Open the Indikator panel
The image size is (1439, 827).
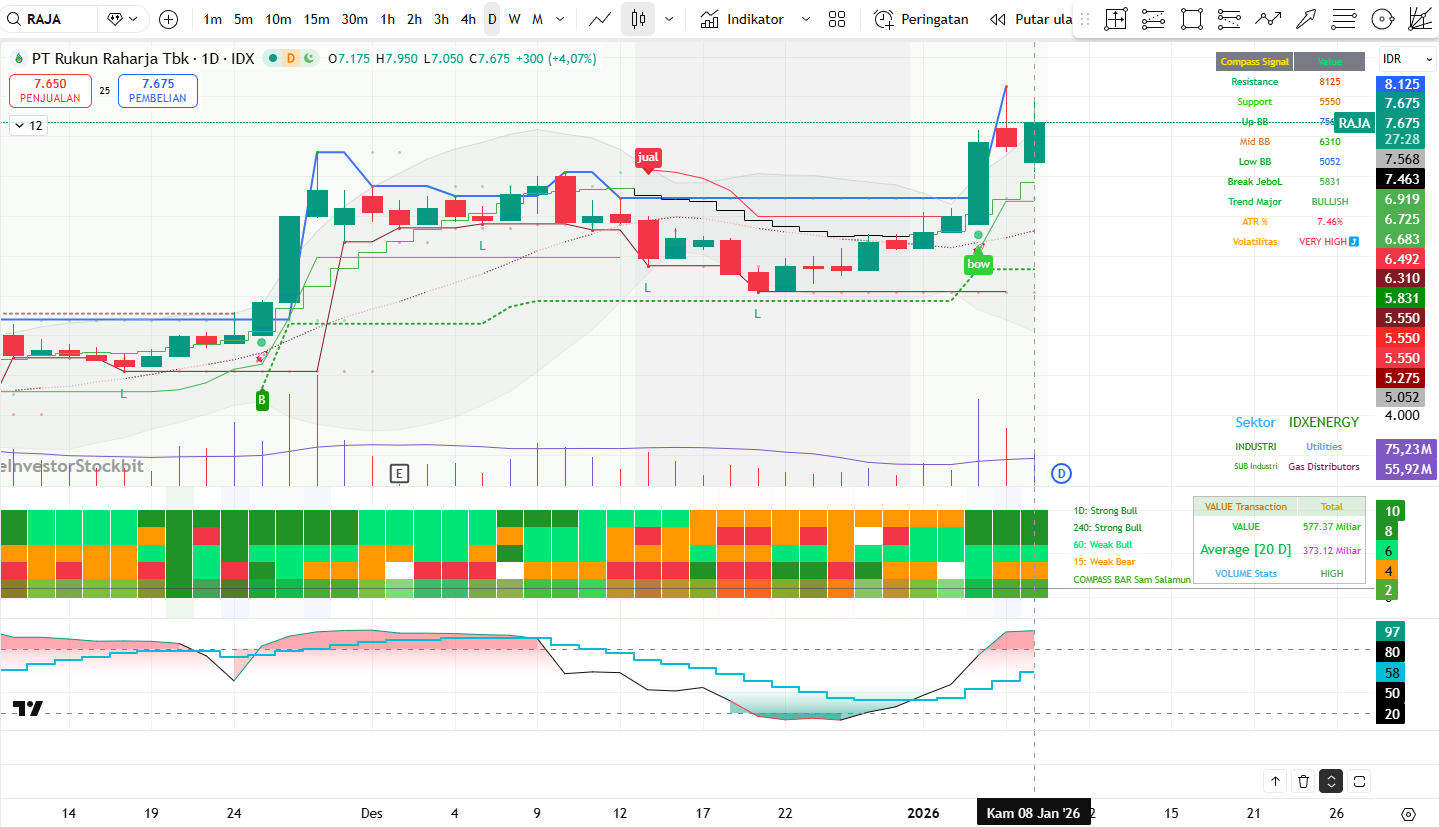pos(742,19)
